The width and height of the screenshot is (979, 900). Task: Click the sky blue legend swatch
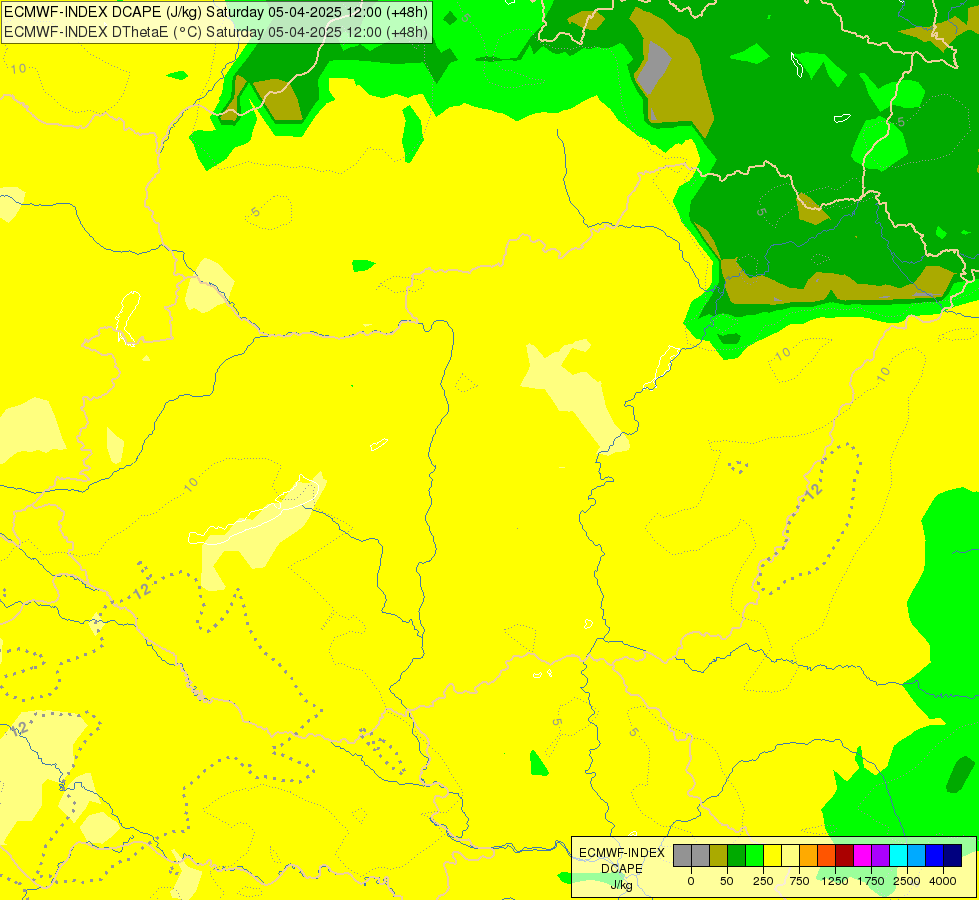[x=917, y=855]
